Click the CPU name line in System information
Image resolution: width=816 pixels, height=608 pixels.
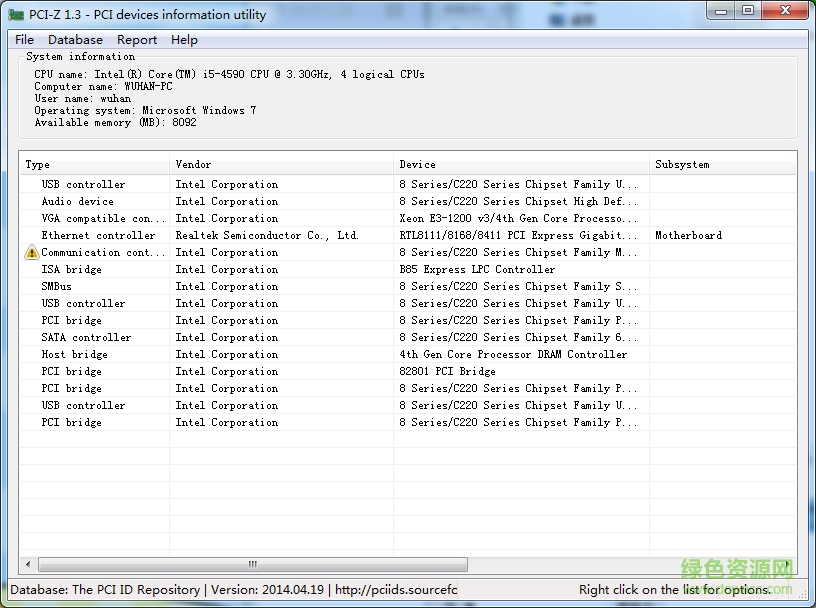point(230,74)
